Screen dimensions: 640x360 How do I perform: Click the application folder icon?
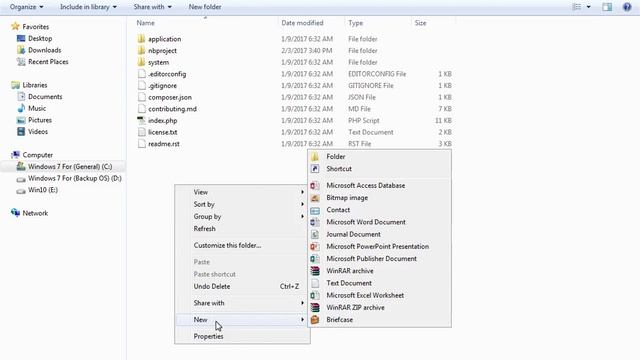(x=141, y=39)
